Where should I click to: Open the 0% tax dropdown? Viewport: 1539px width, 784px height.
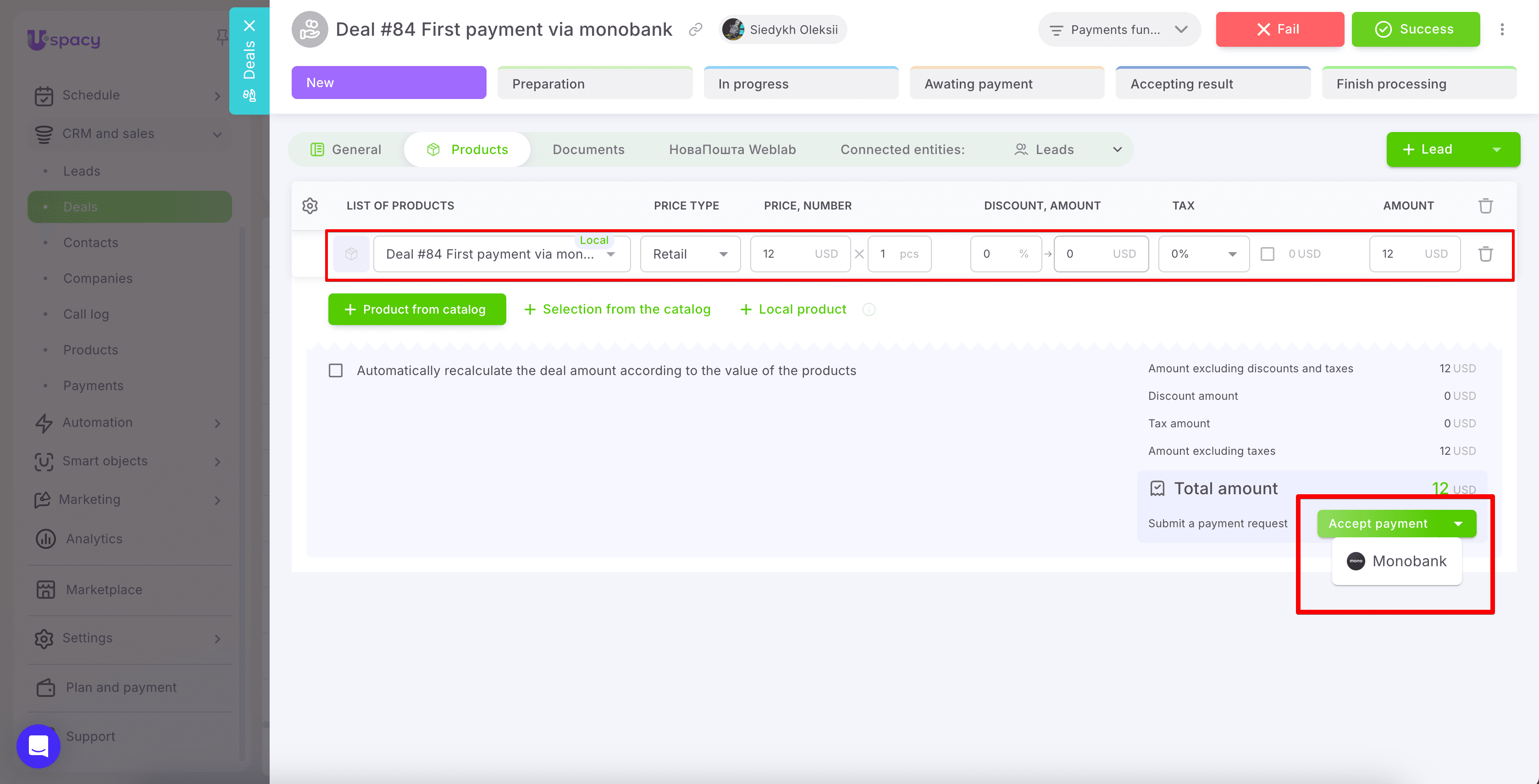[1203, 254]
